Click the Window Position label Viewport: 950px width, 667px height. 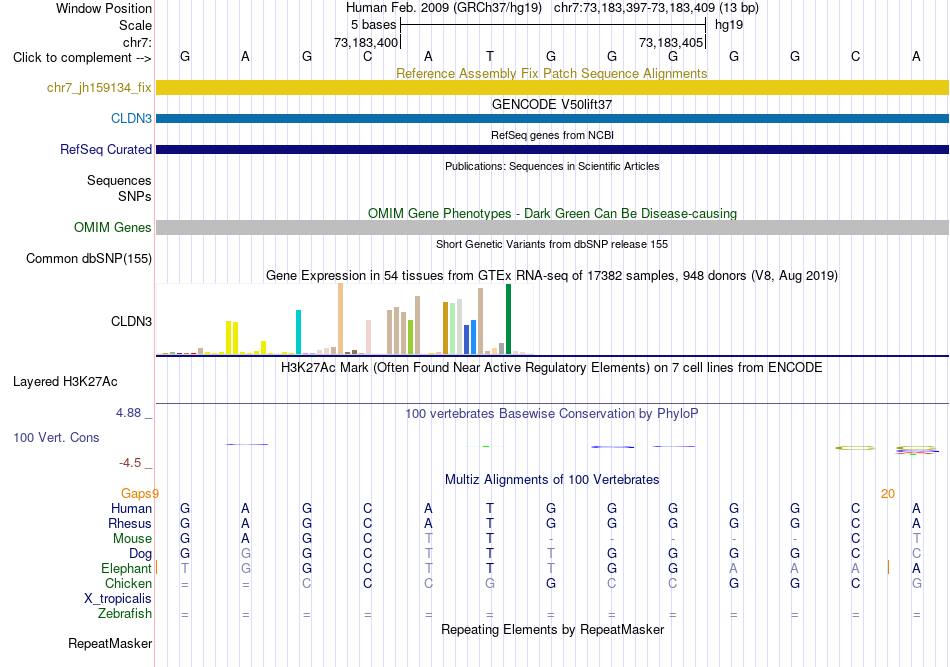(x=104, y=8)
